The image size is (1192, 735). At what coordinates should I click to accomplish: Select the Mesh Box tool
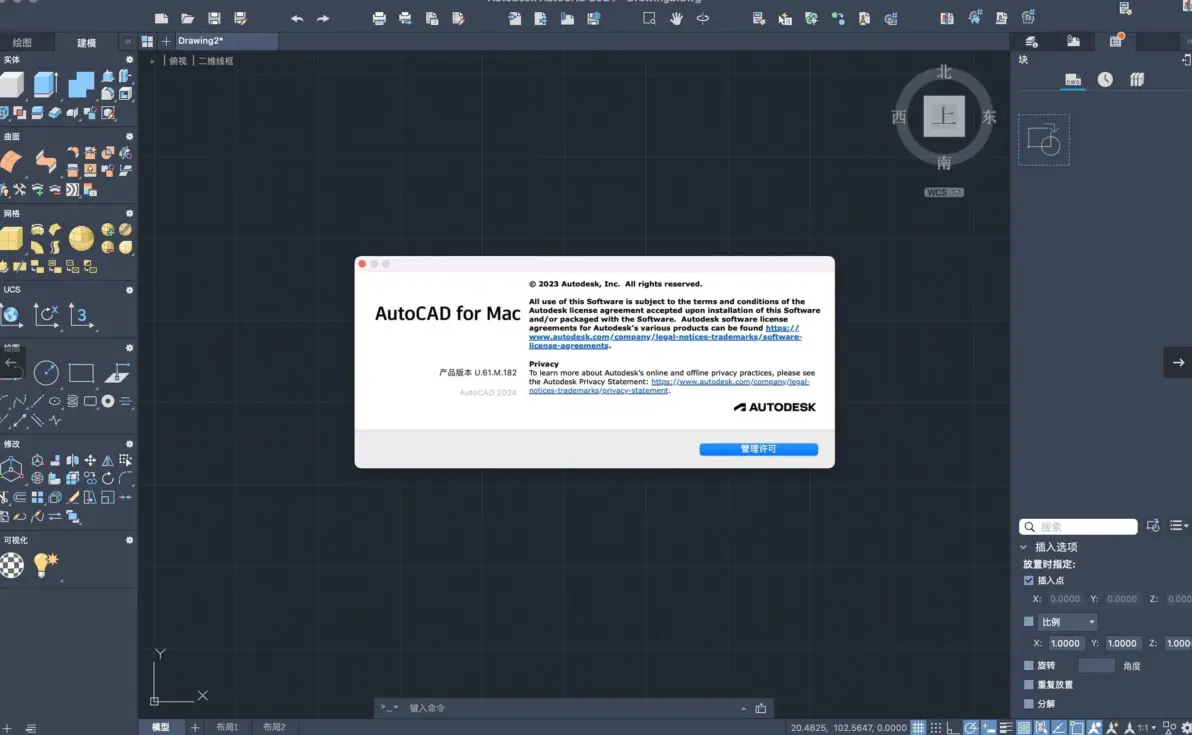11,238
